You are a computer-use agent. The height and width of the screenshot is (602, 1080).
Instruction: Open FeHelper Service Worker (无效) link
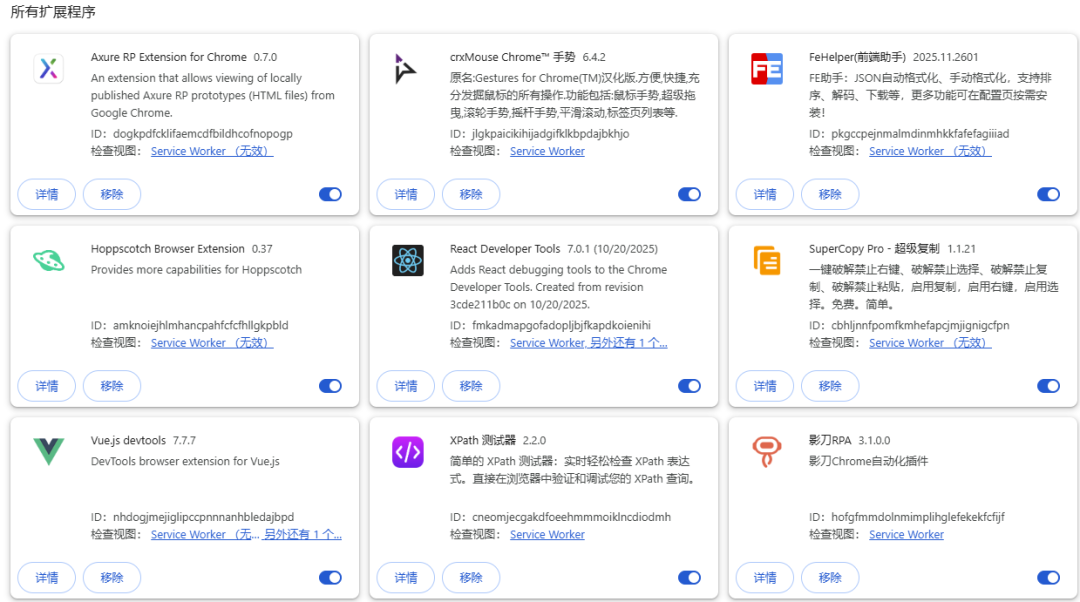click(930, 151)
